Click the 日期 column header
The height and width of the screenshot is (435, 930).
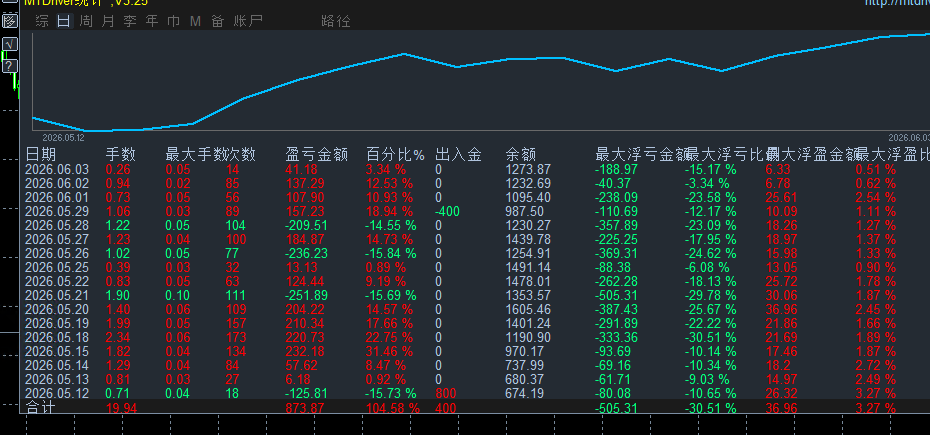coord(41,155)
